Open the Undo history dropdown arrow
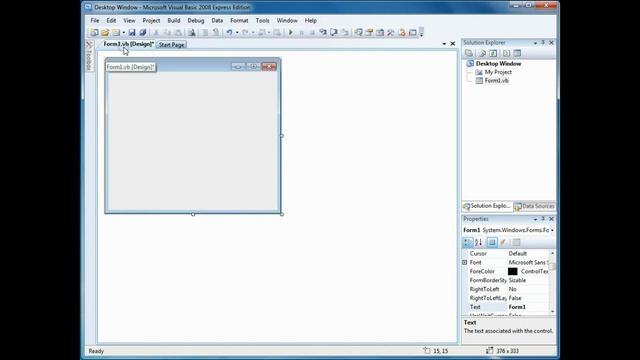640x360 pixels. pyautogui.click(x=237, y=32)
